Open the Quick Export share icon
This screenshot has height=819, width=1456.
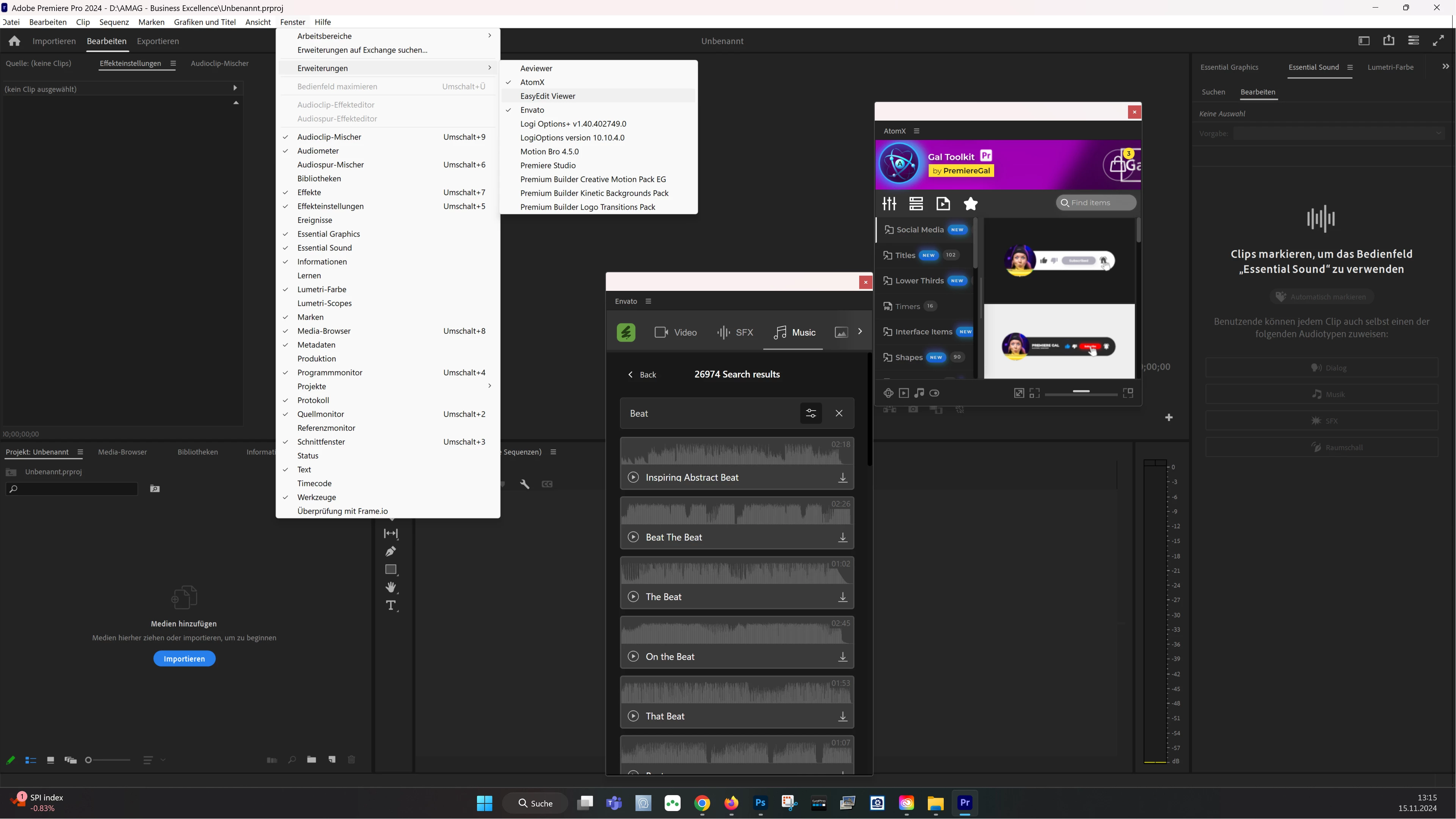click(1388, 41)
